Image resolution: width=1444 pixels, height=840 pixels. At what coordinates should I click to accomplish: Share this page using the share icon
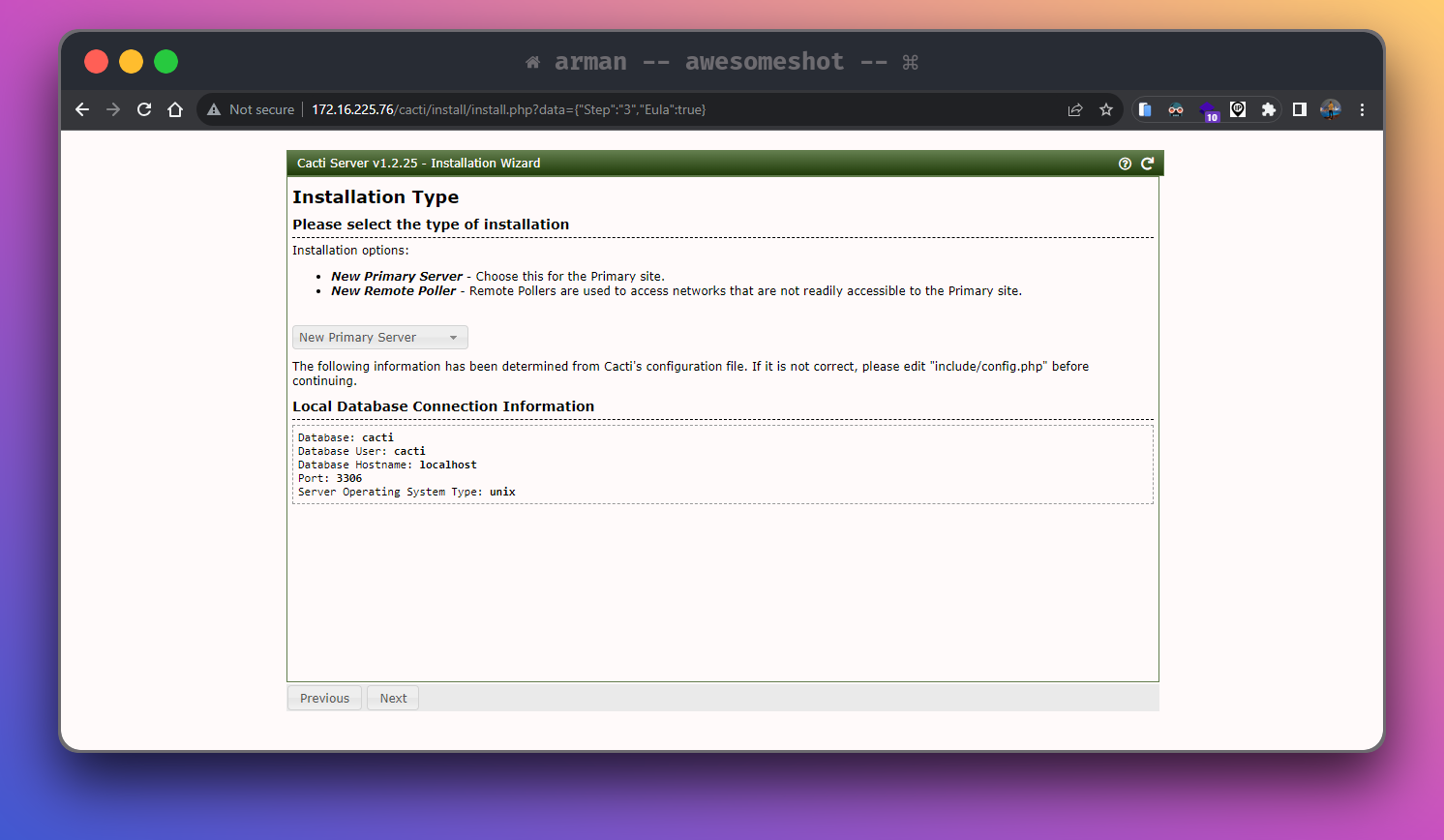[1075, 109]
